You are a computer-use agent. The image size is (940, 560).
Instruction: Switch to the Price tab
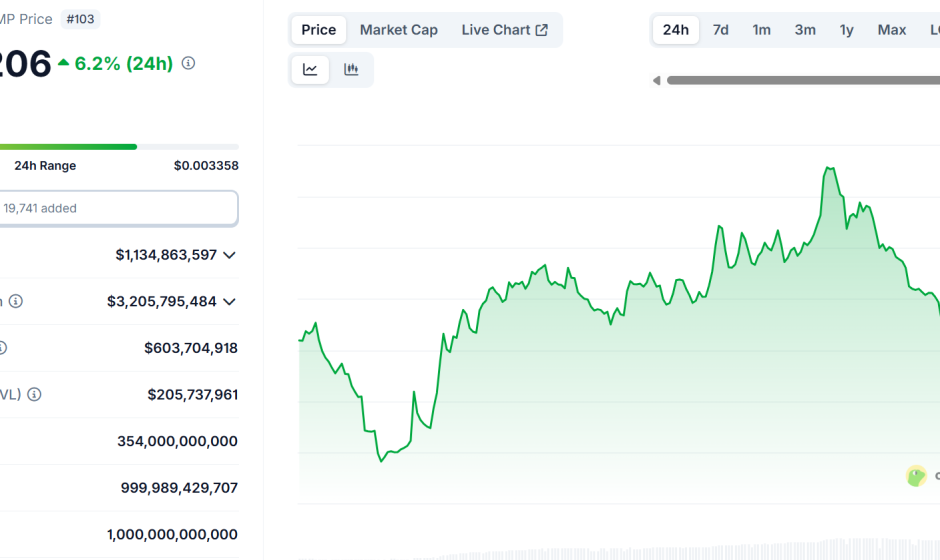[x=318, y=30]
